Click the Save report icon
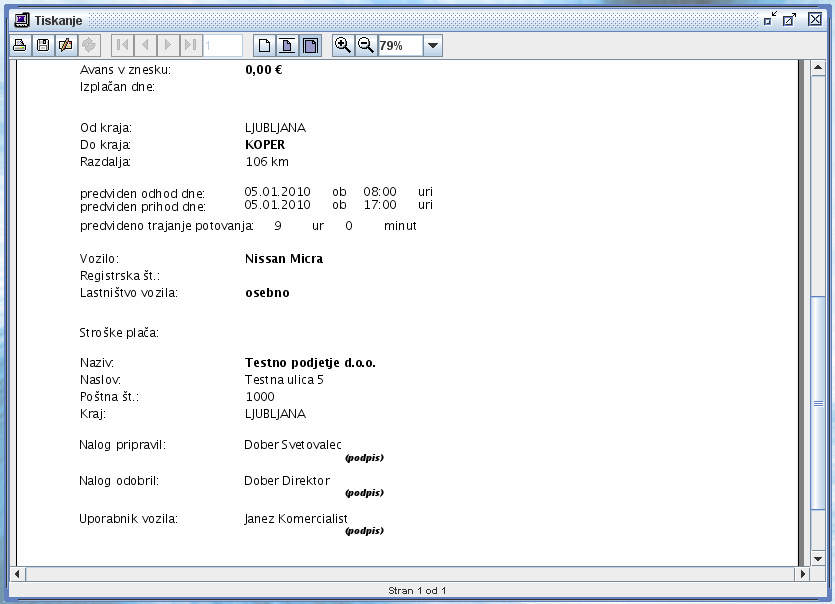The width and height of the screenshot is (835, 604). tap(43, 45)
